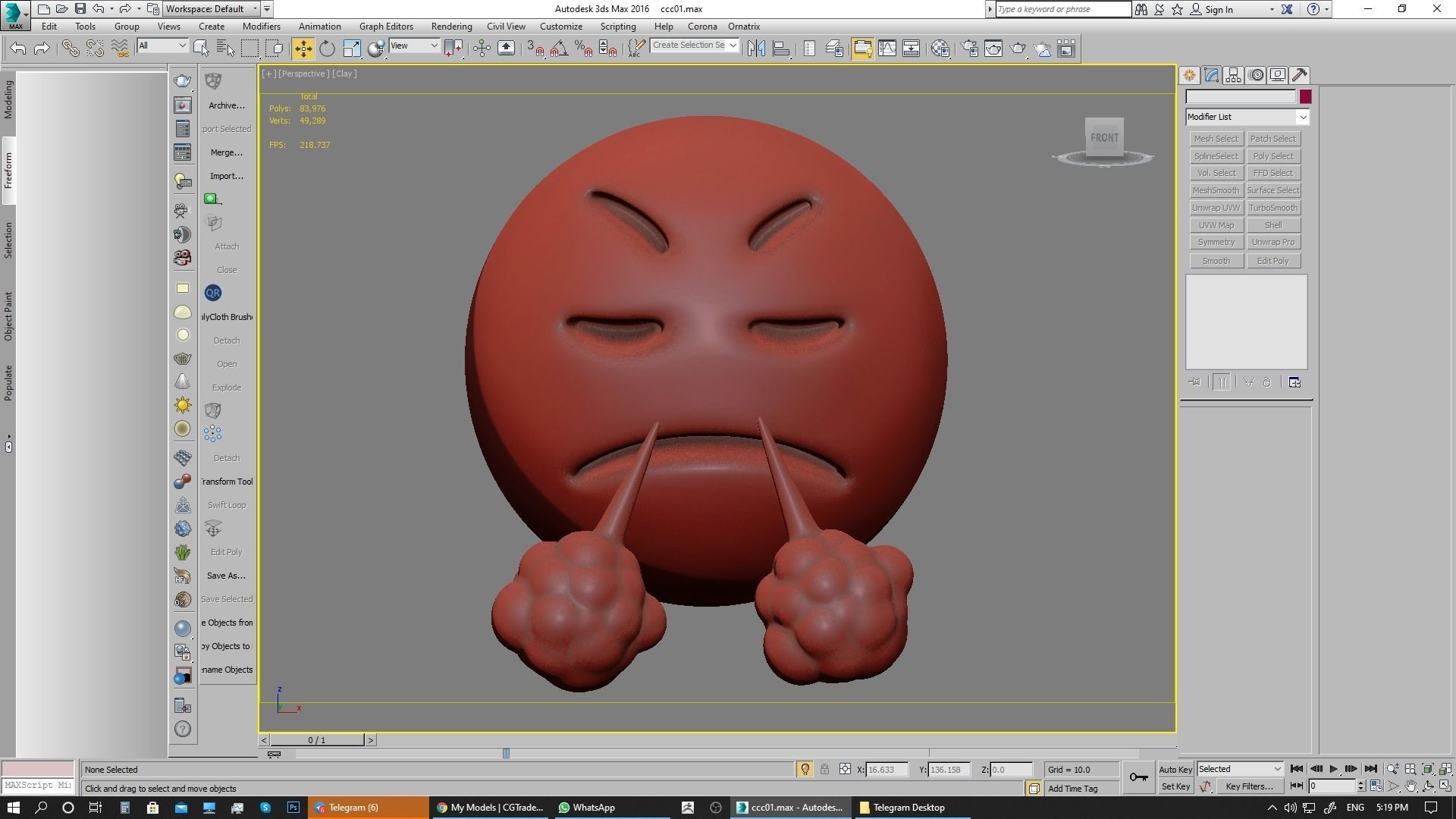Open the selection filter All dropdown
1456x819 pixels.
point(162,45)
